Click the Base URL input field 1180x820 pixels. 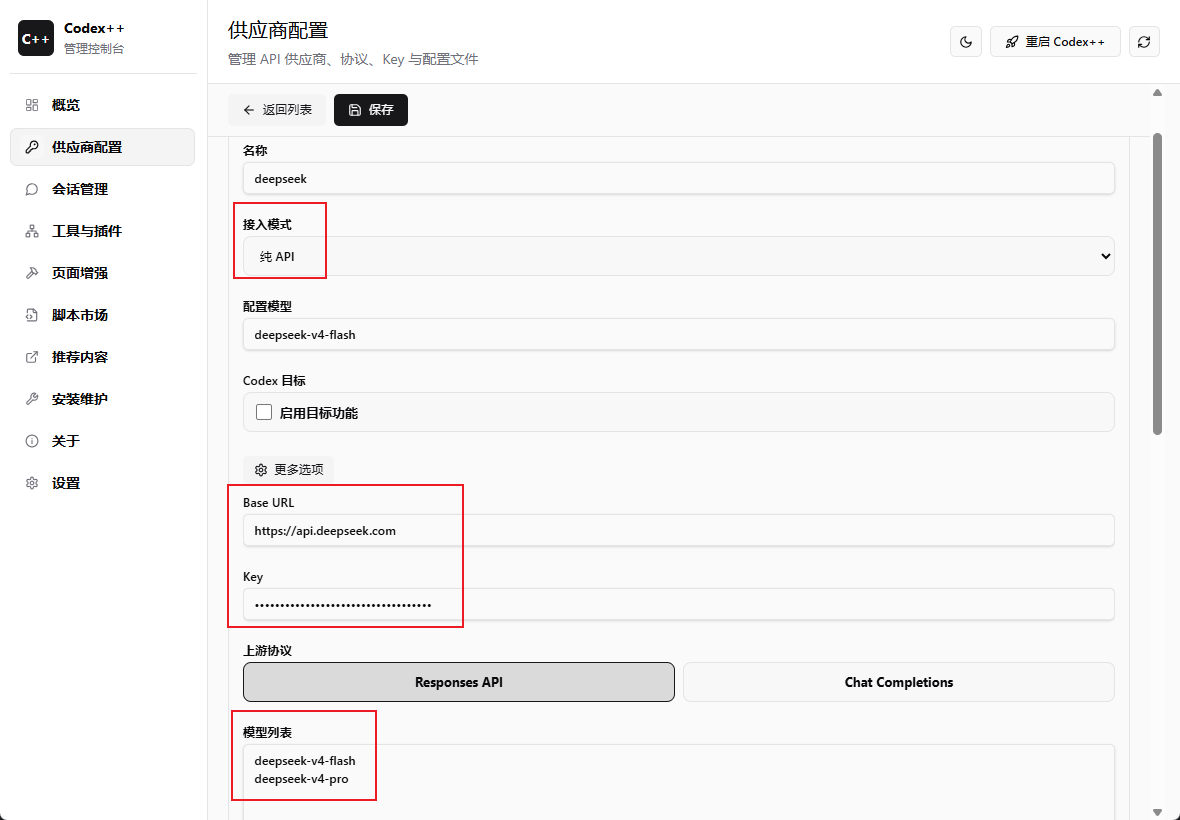tap(678, 531)
